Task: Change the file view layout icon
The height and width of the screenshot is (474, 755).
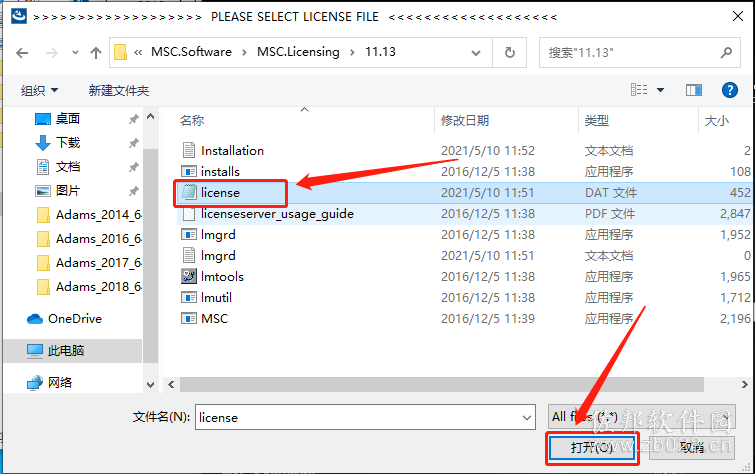Action: point(639,90)
